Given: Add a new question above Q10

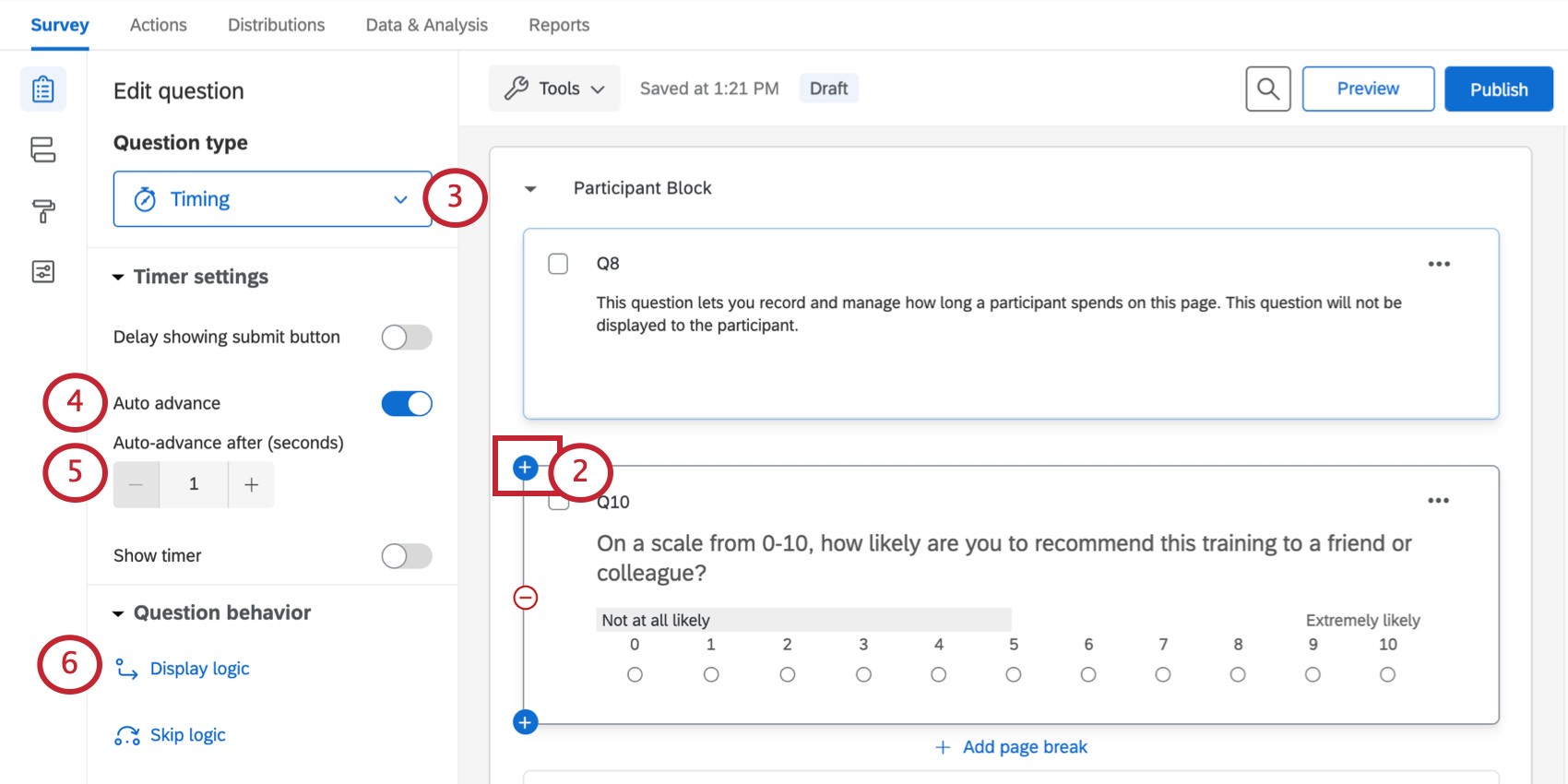Looking at the screenshot, I should [525, 468].
